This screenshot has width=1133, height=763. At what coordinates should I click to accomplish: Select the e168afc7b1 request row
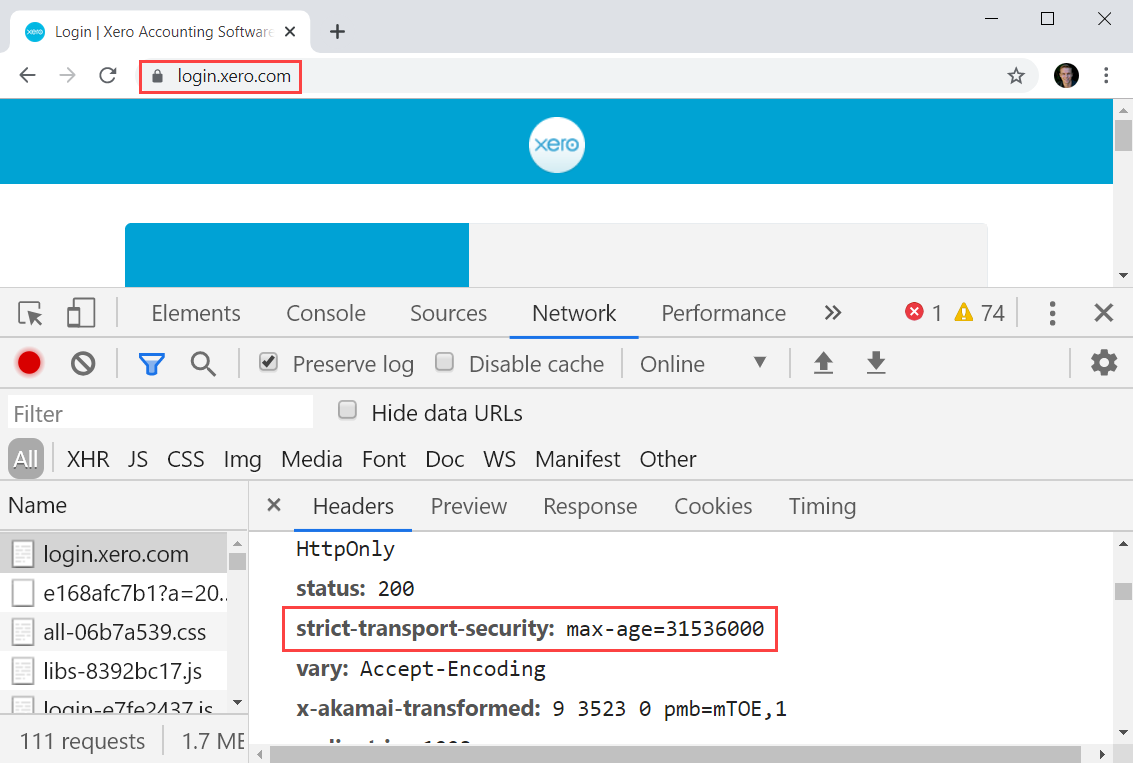pos(113,593)
